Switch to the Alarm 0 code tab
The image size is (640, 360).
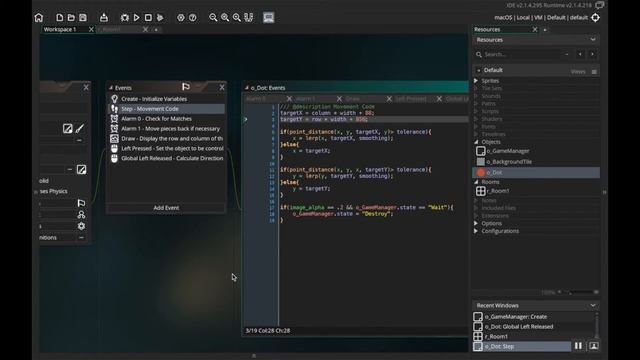256,99
